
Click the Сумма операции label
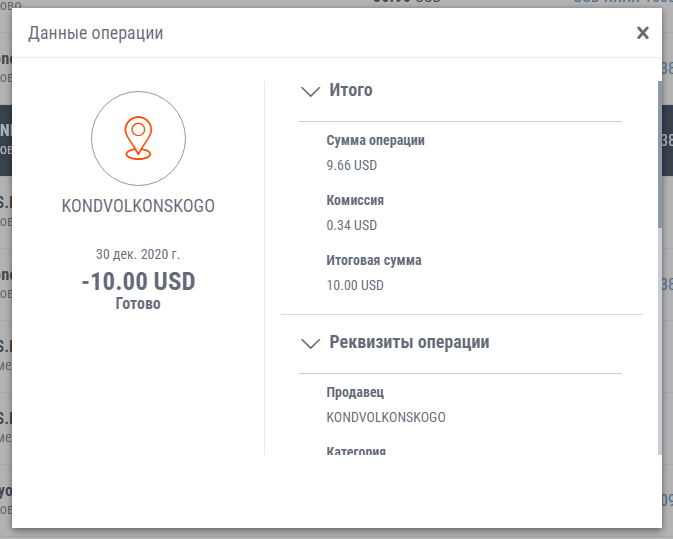(376, 140)
